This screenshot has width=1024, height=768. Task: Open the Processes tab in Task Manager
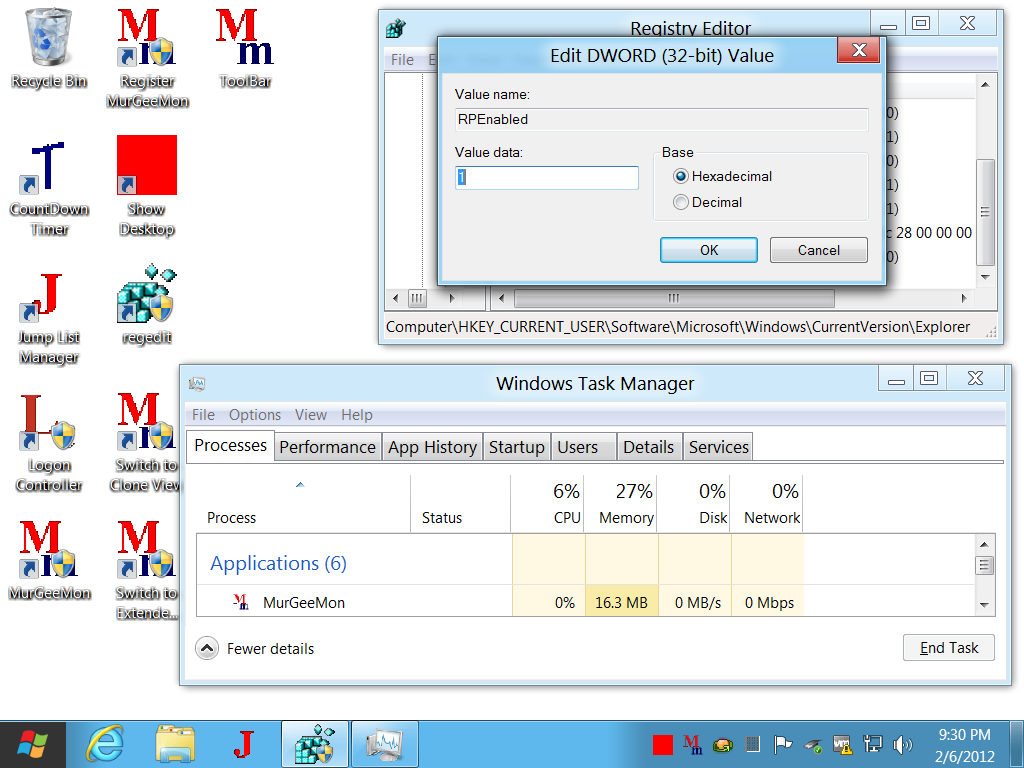point(231,445)
